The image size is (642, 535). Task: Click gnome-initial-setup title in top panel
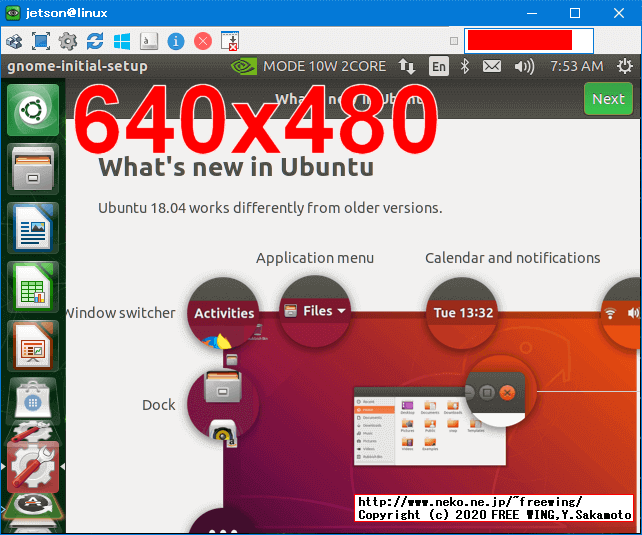point(77,66)
